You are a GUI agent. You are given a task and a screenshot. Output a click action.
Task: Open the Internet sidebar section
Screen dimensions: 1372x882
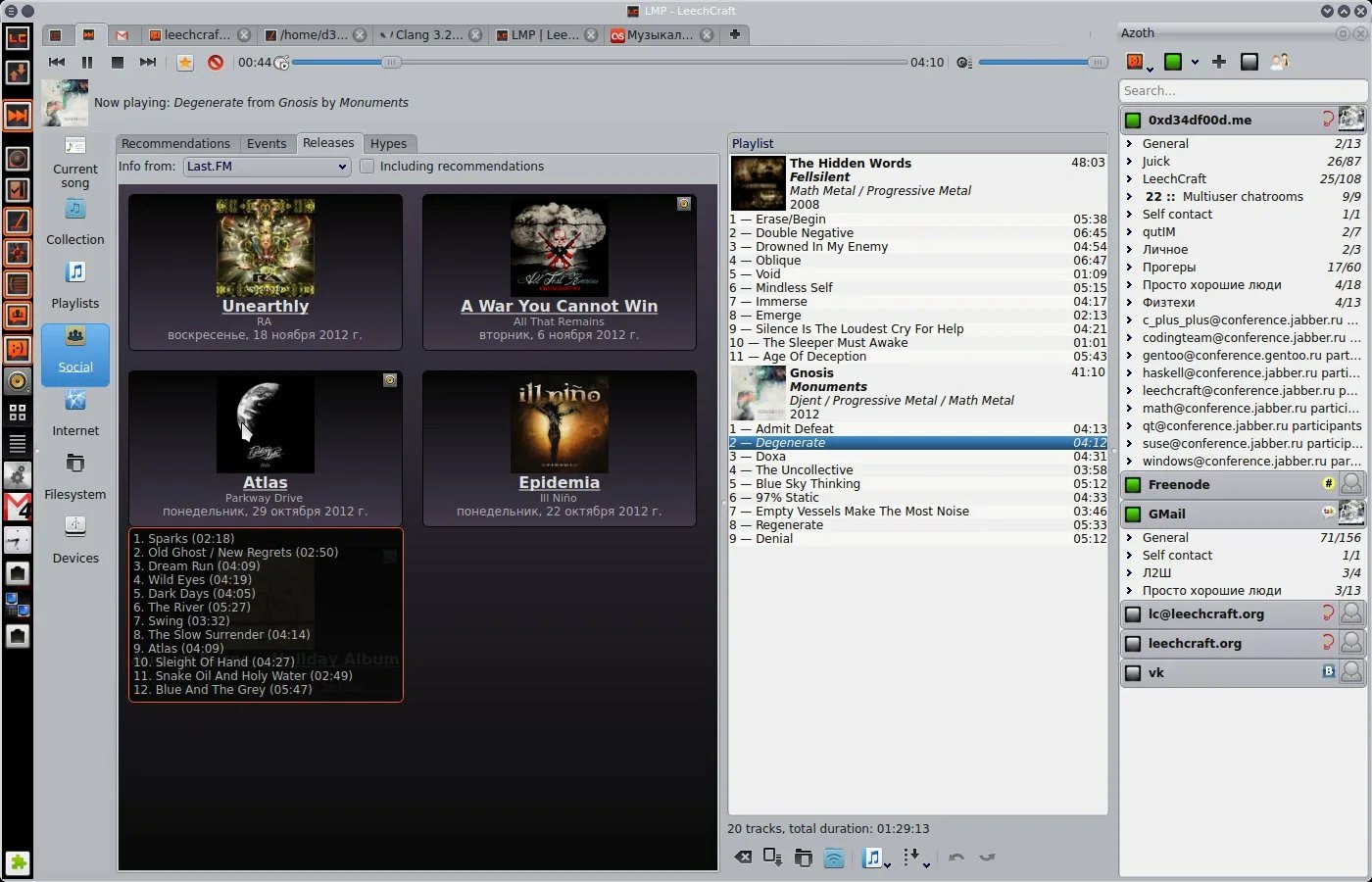pos(75,414)
